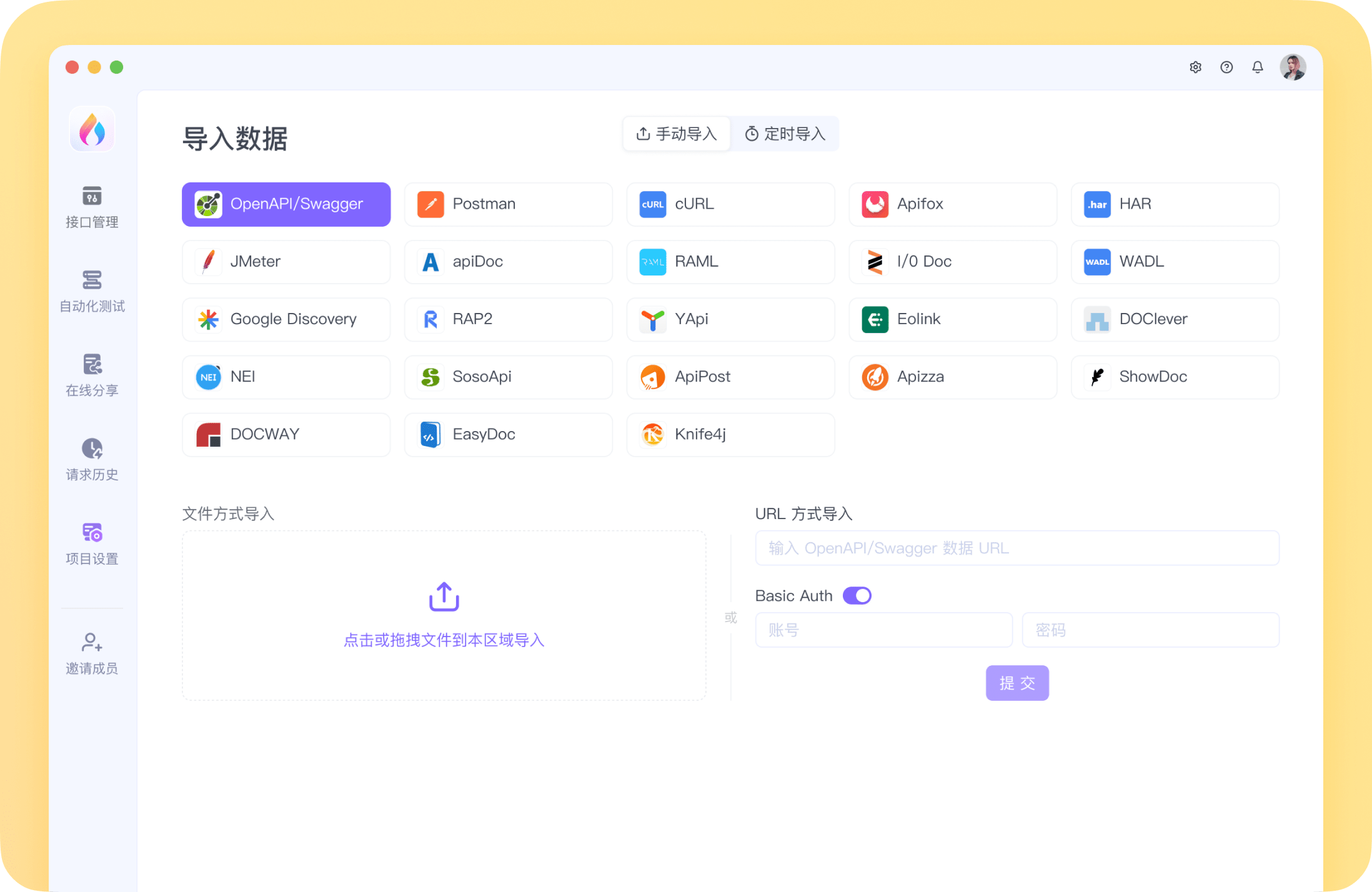
Task: Switch to the 定时导入 tab
Action: (785, 134)
